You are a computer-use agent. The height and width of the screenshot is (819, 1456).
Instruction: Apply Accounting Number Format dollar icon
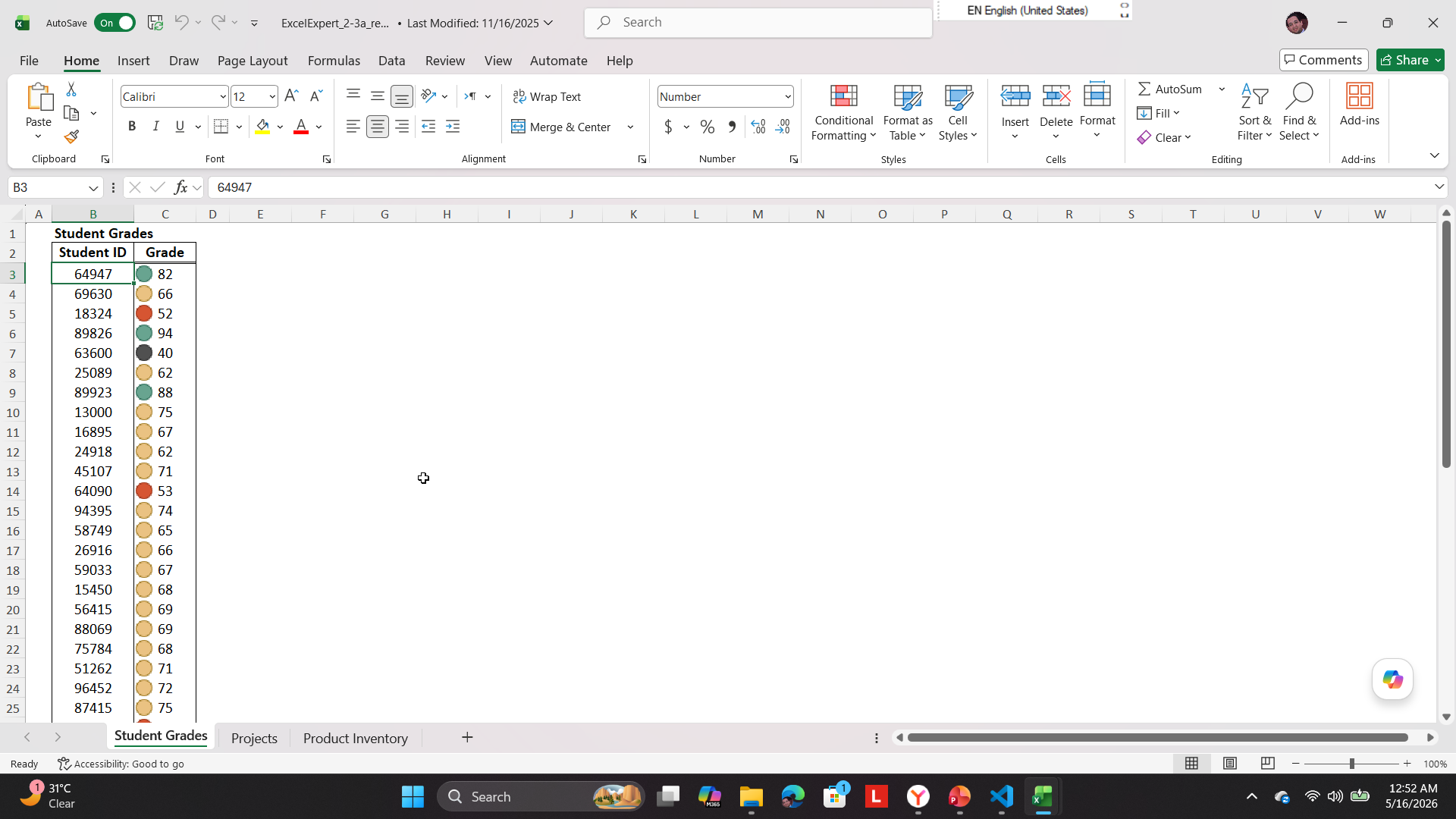click(x=668, y=127)
